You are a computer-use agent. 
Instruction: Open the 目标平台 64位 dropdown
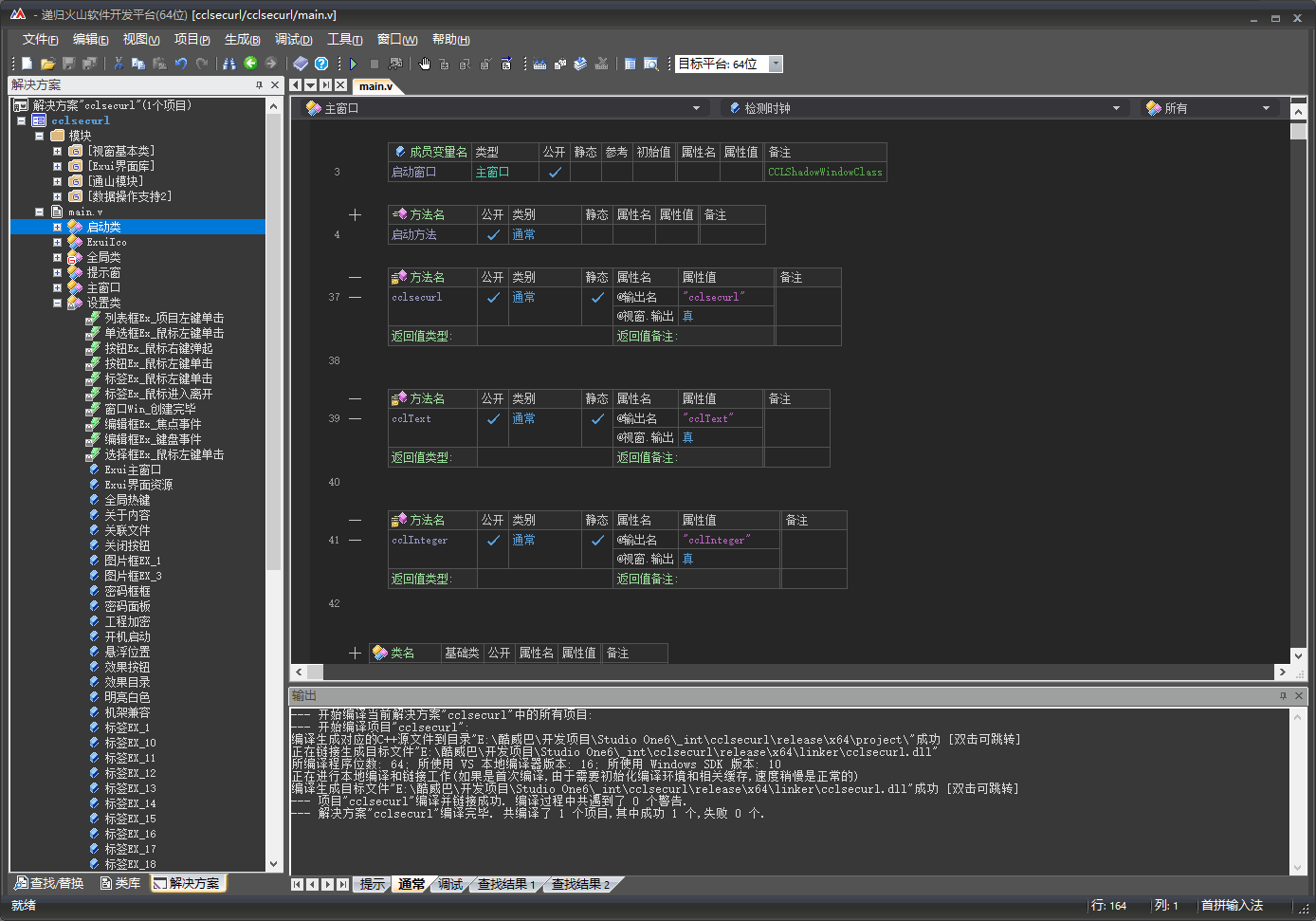[x=776, y=64]
